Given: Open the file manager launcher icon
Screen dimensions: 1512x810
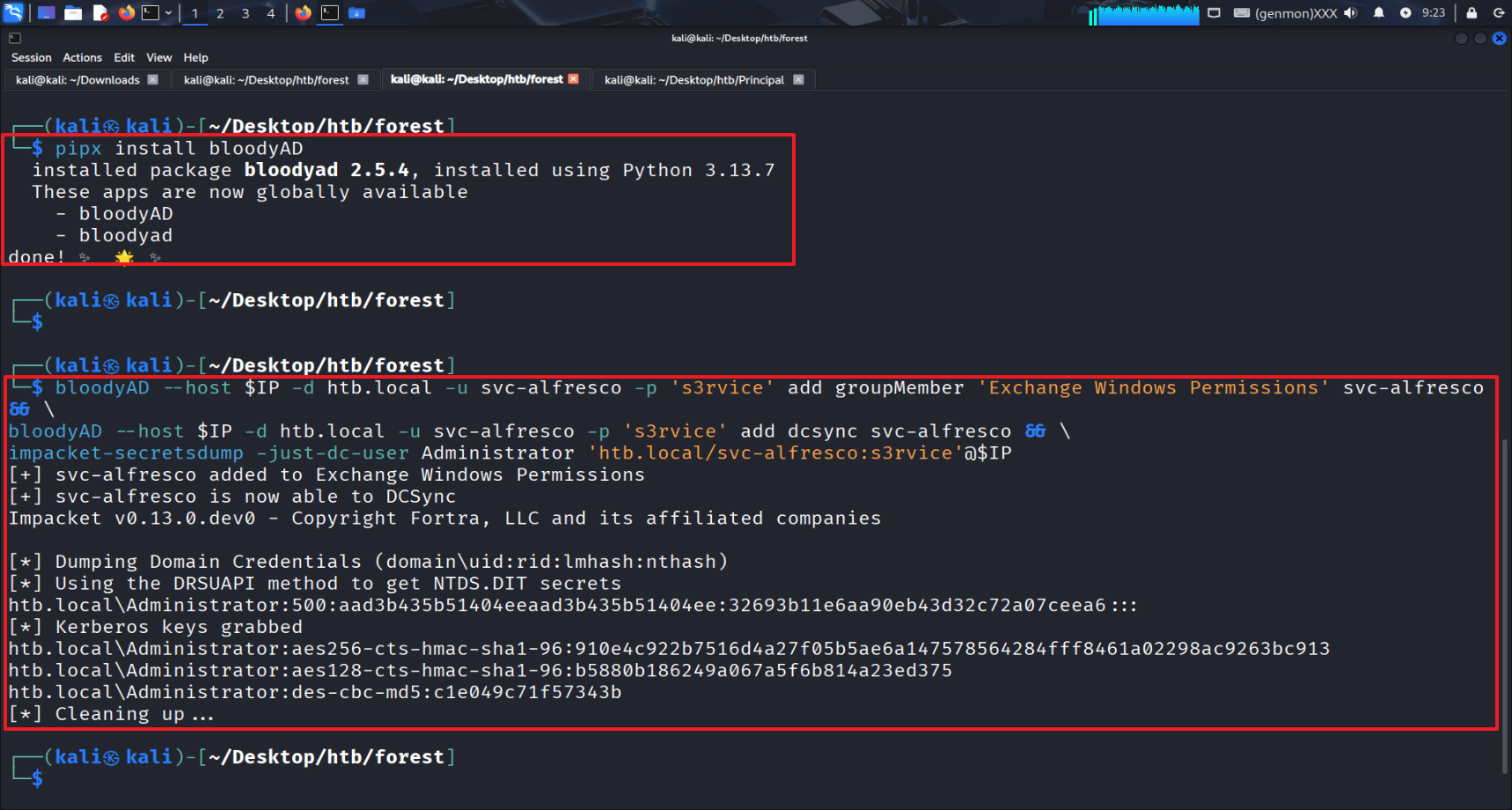Looking at the screenshot, I should [73, 13].
